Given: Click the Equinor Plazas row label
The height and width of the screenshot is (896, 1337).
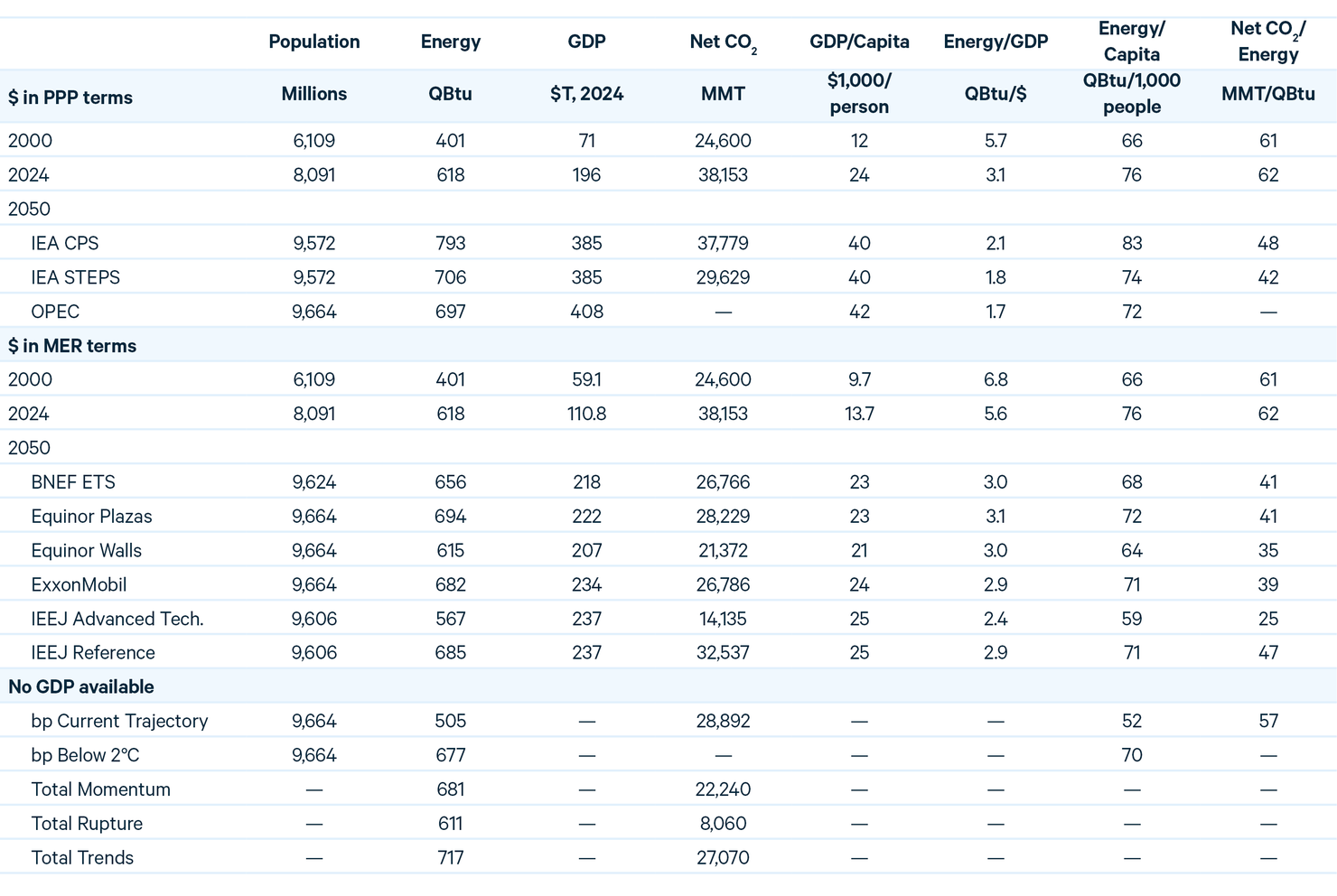Looking at the screenshot, I should point(91,517).
